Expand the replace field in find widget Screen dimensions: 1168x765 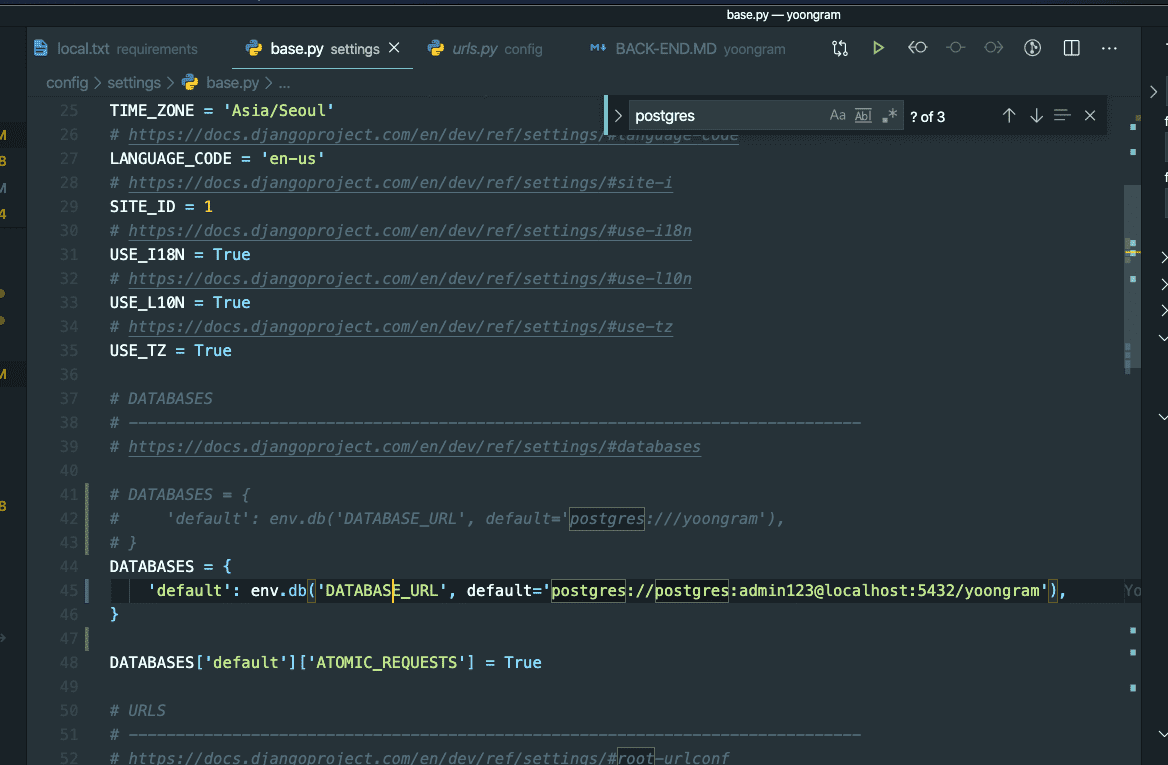618,116
